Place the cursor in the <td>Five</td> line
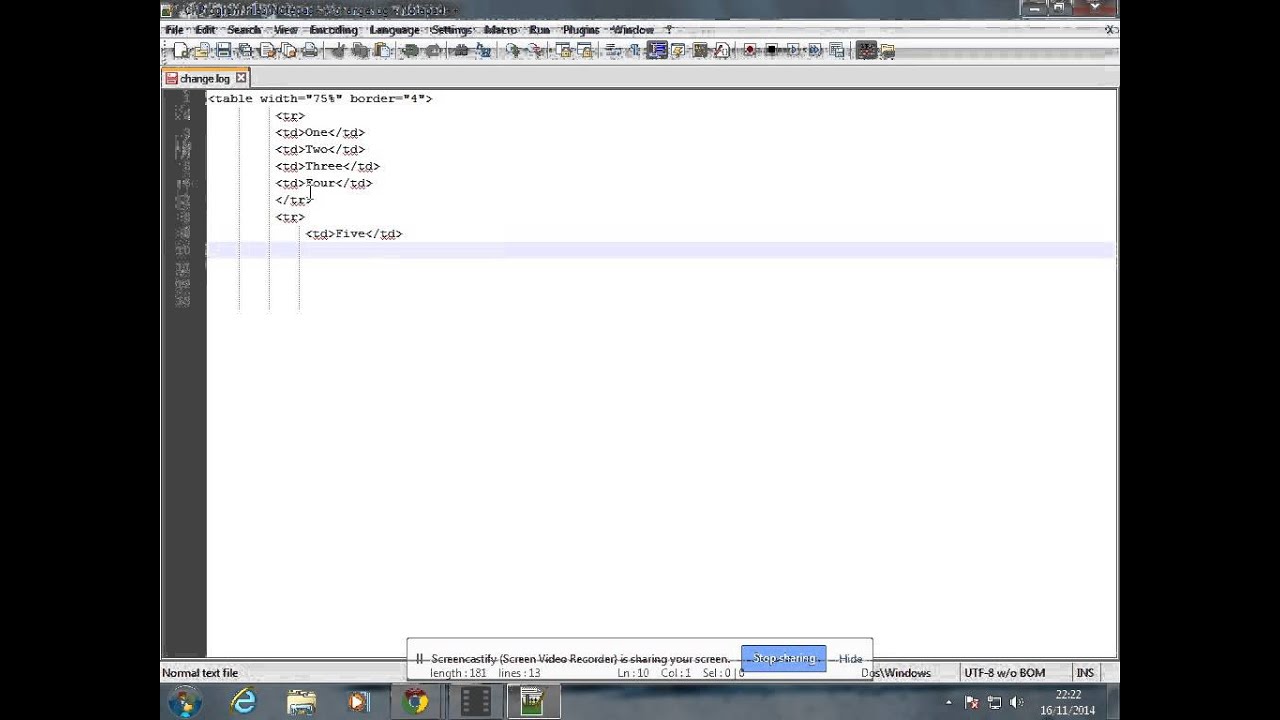 pos(354,234)
